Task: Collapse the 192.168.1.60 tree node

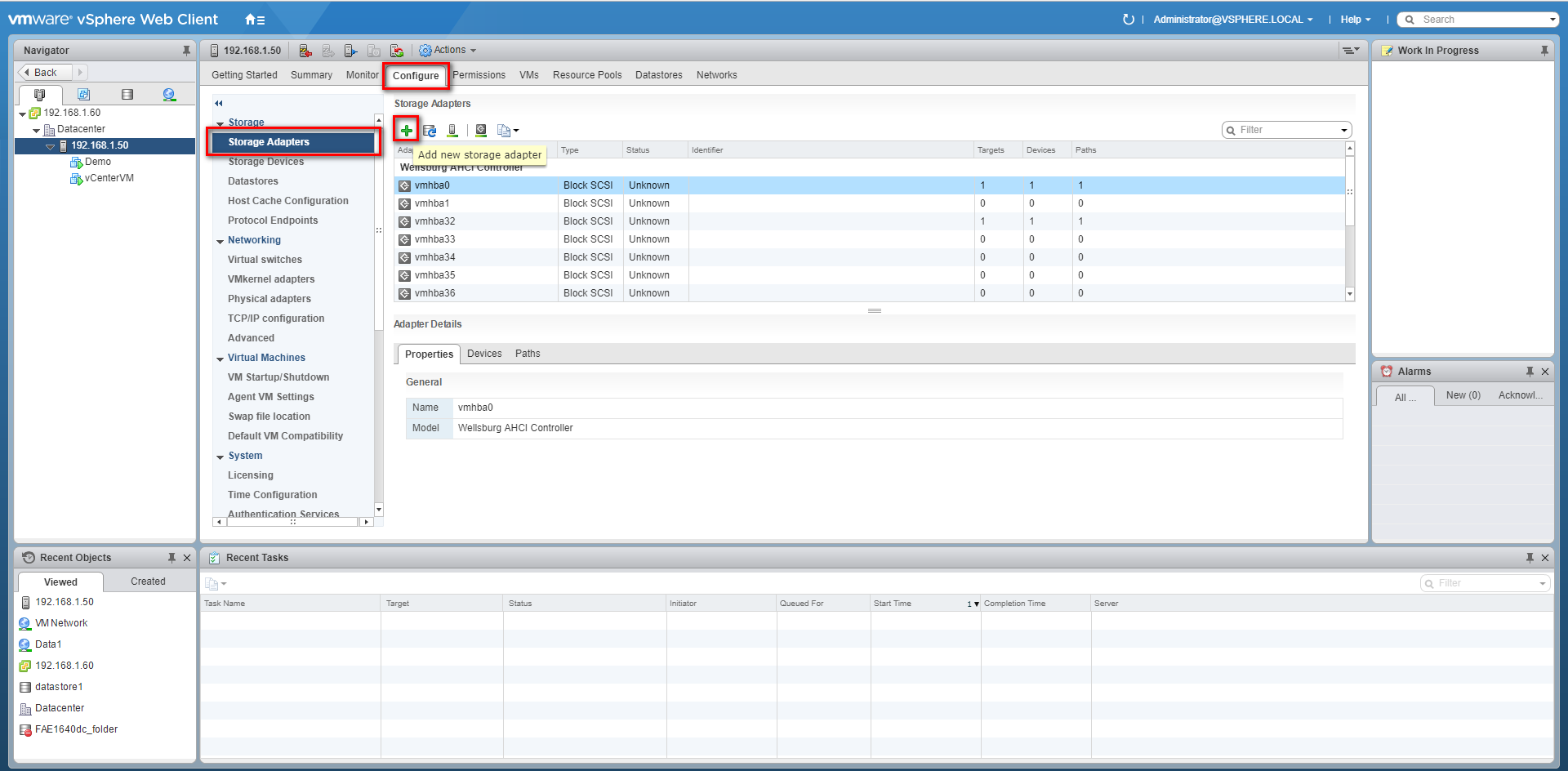Action: tap(22, 114)
